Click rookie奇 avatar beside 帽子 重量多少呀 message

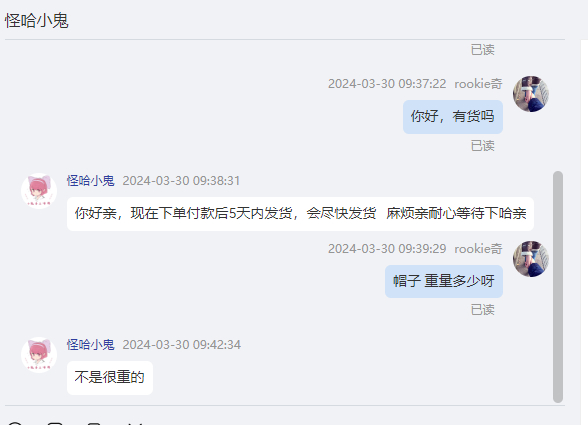coord(531,259)
